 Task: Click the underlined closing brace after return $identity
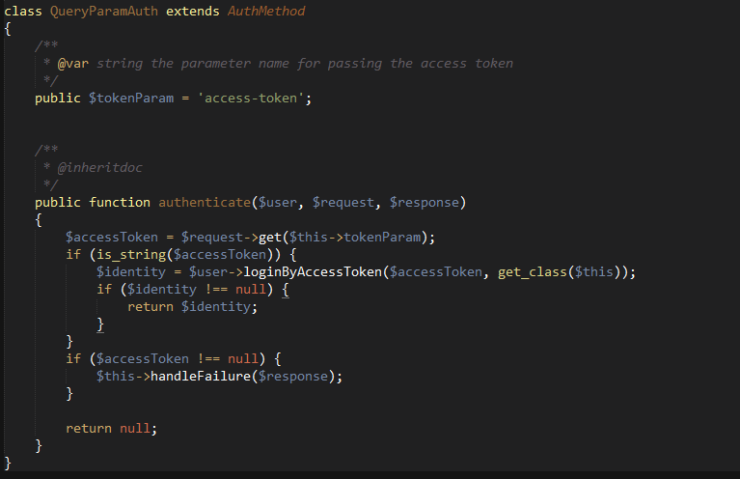100,325
